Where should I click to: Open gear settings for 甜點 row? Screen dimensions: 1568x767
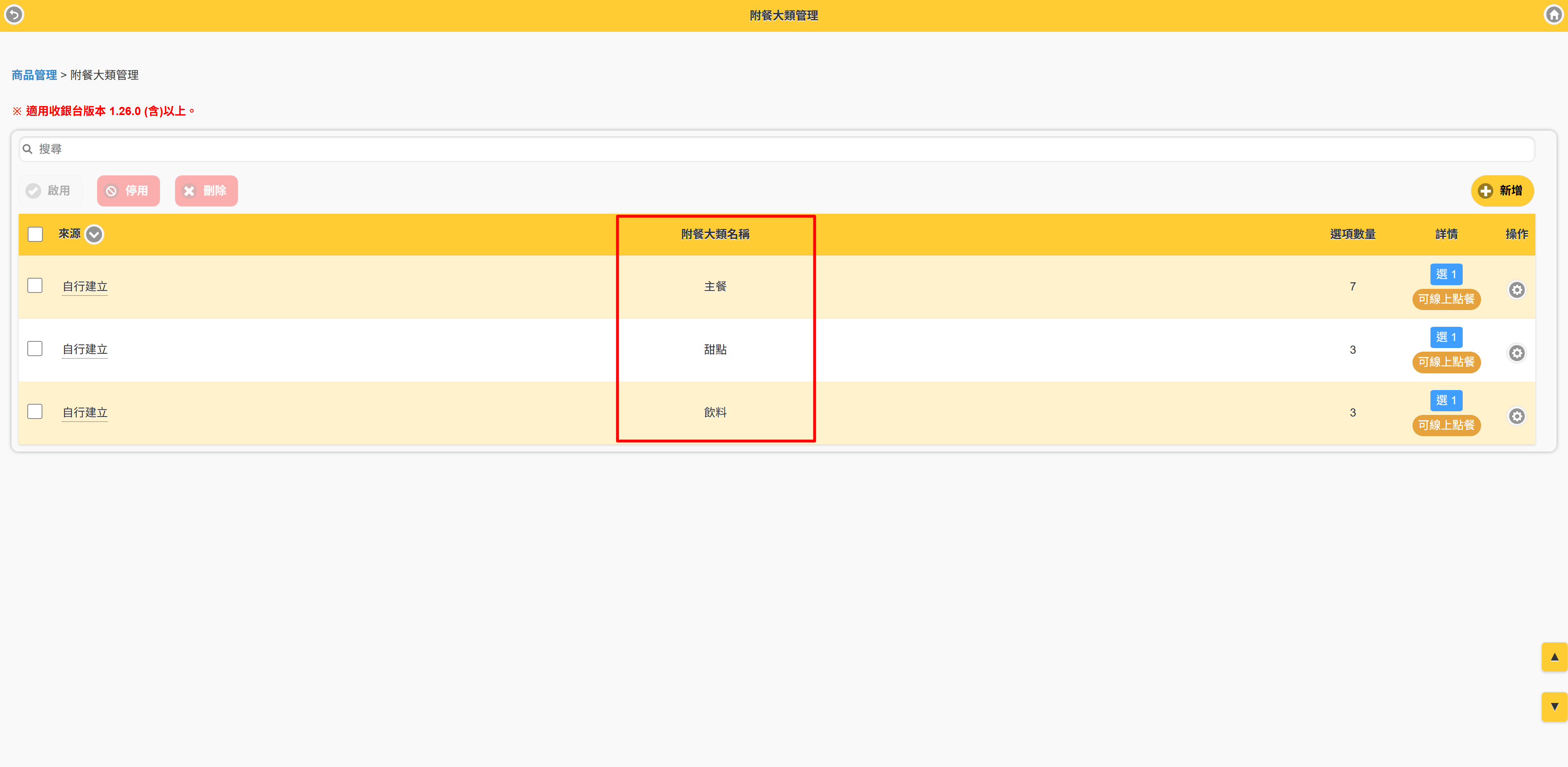click(1516, 353)
